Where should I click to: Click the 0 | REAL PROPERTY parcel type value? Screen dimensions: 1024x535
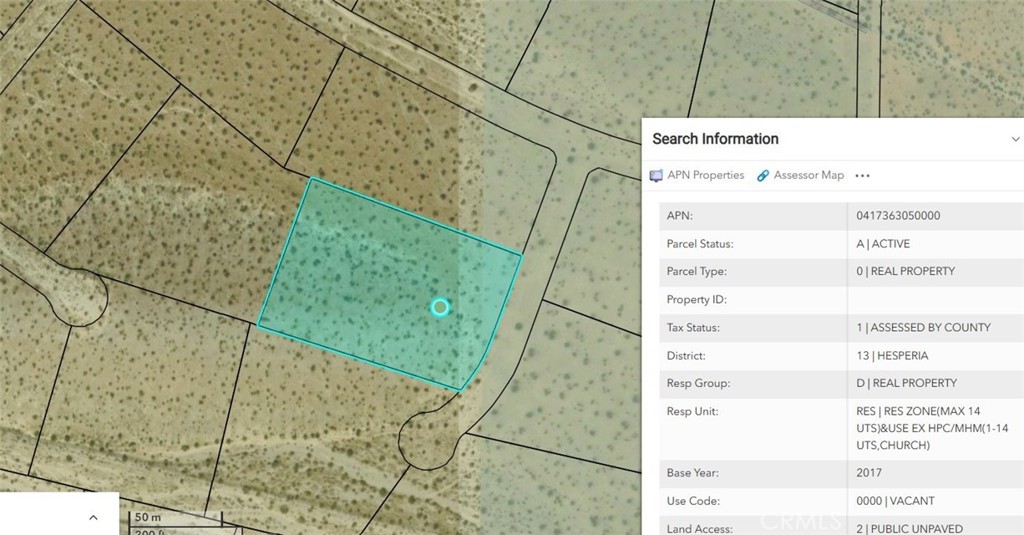click(x=905, y=271)
